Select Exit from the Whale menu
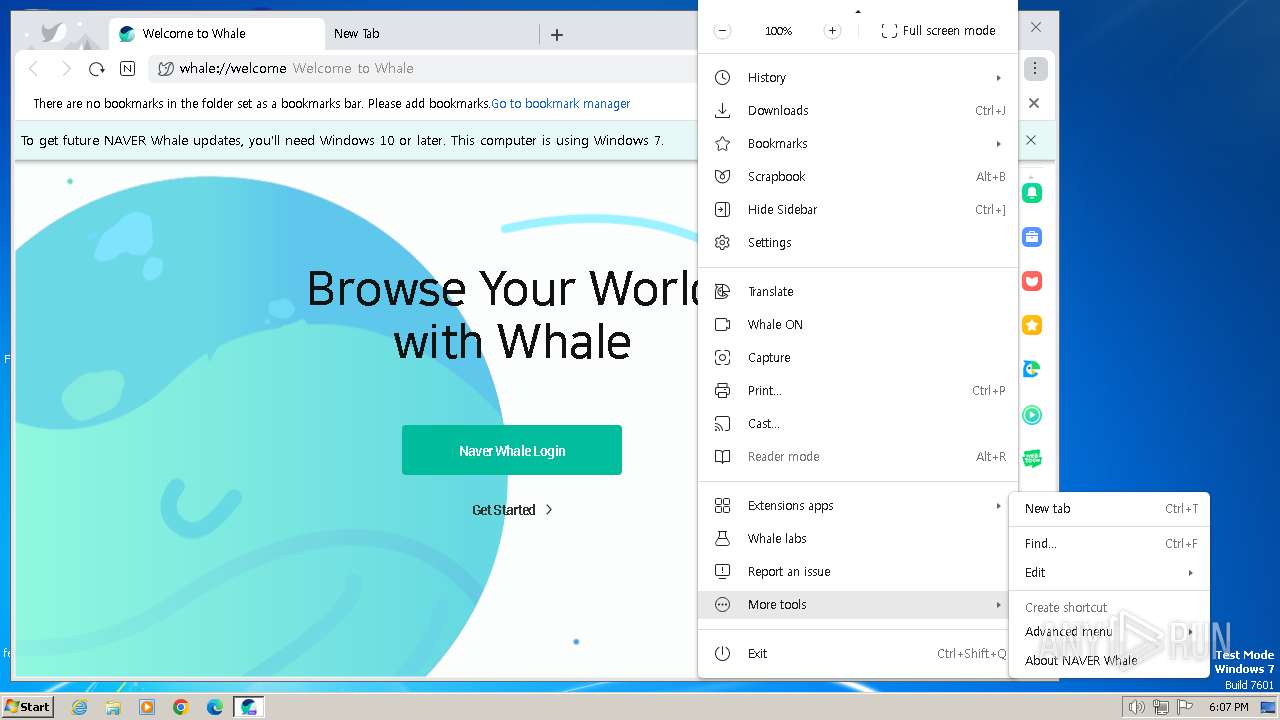 858,654
